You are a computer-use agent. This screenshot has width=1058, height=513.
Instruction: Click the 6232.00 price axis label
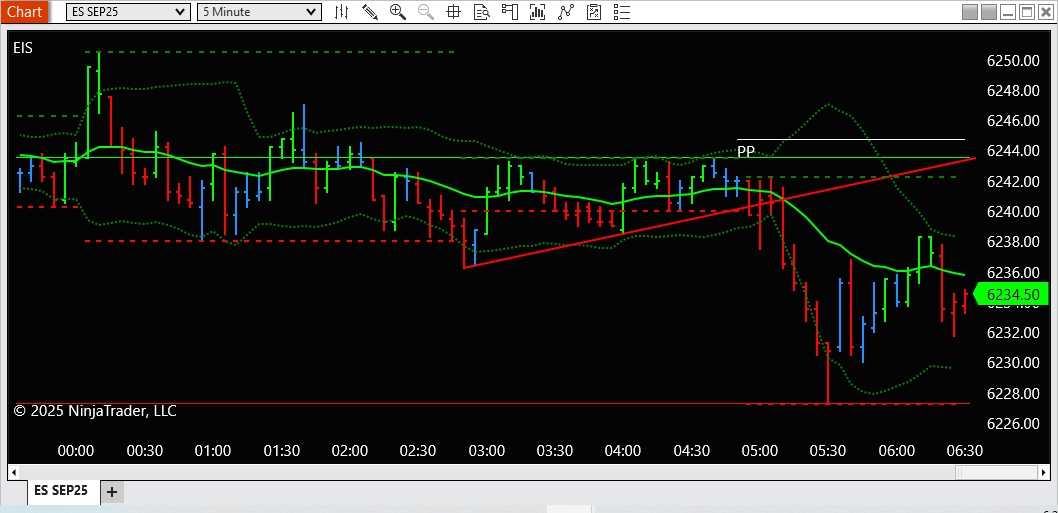point(1013,333)
